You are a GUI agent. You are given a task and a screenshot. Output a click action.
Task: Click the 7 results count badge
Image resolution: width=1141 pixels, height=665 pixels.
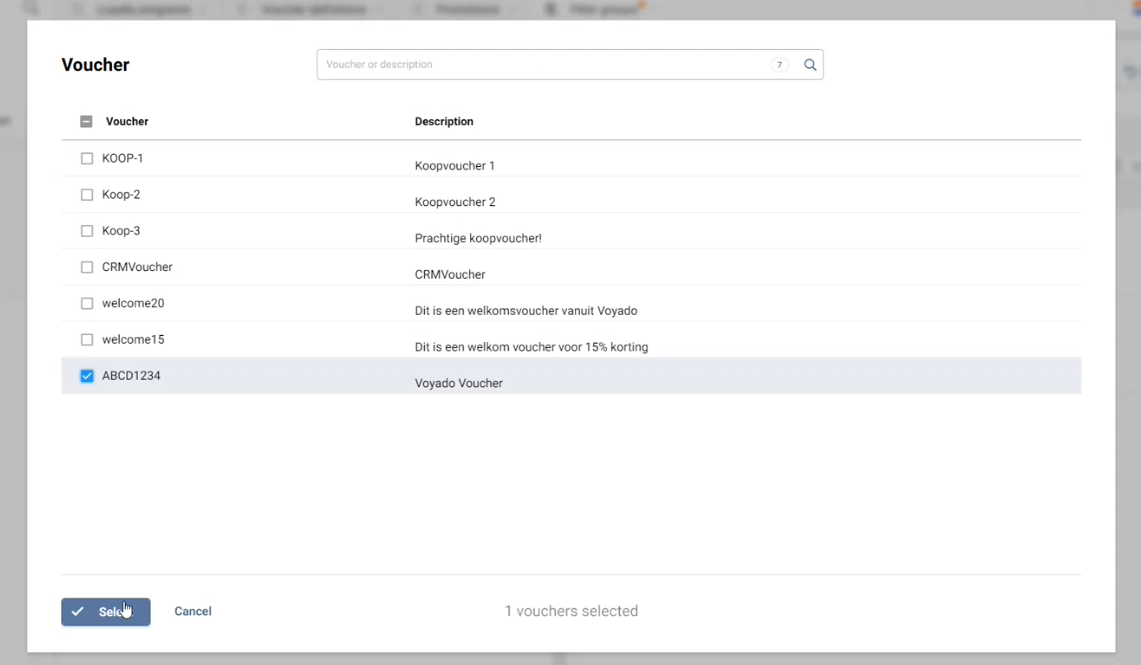click(779, 65)
